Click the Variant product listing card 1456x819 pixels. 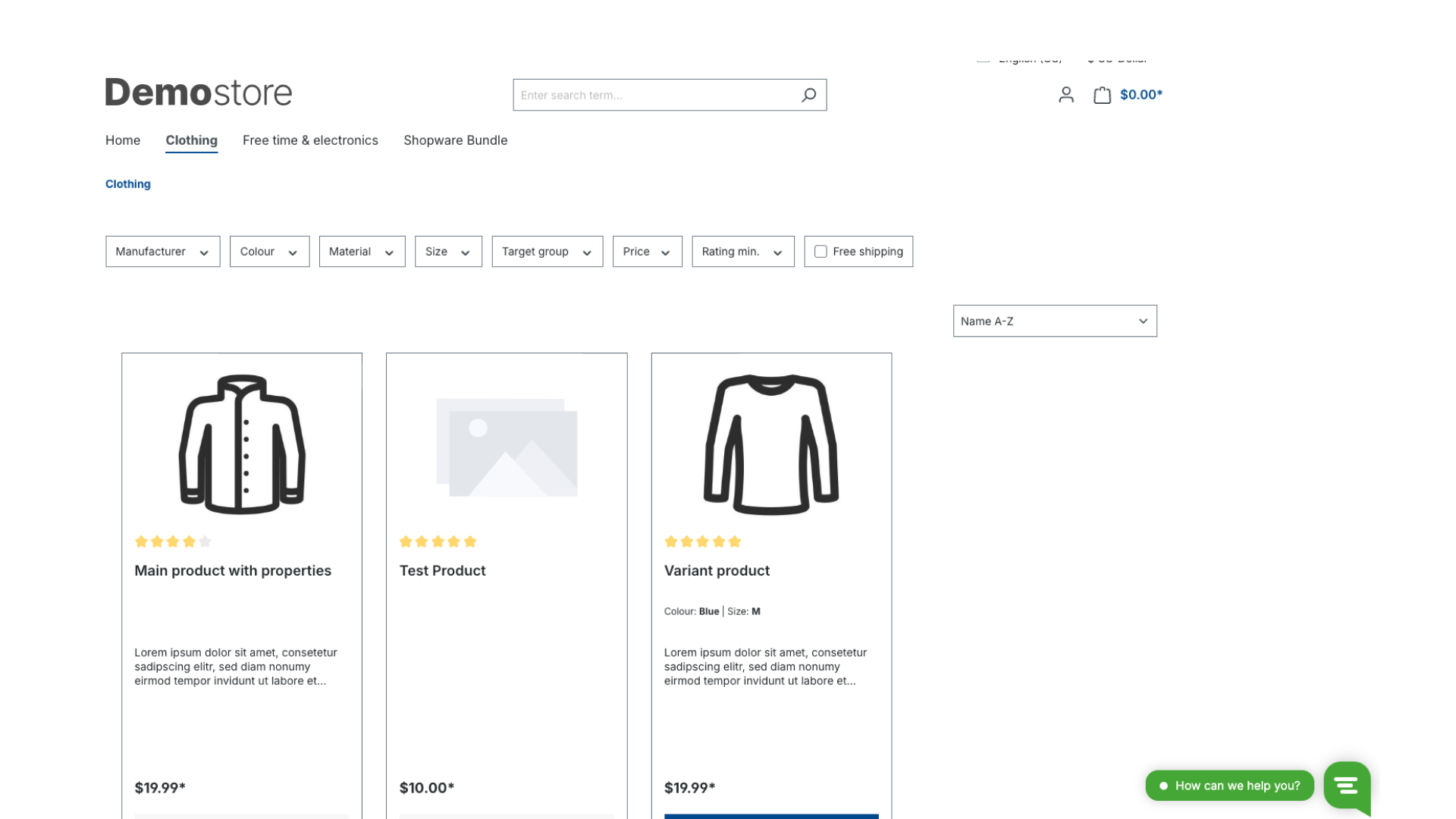(x=771, y=585)
